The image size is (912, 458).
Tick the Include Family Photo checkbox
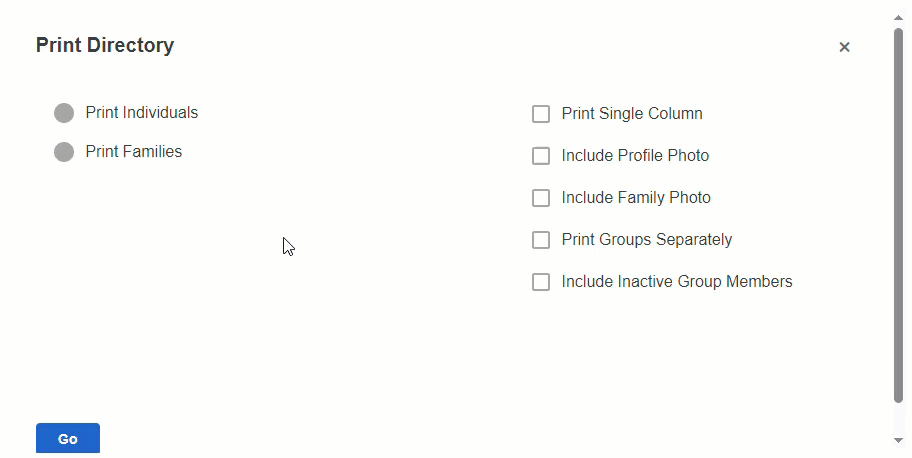(x=541, y=198)
